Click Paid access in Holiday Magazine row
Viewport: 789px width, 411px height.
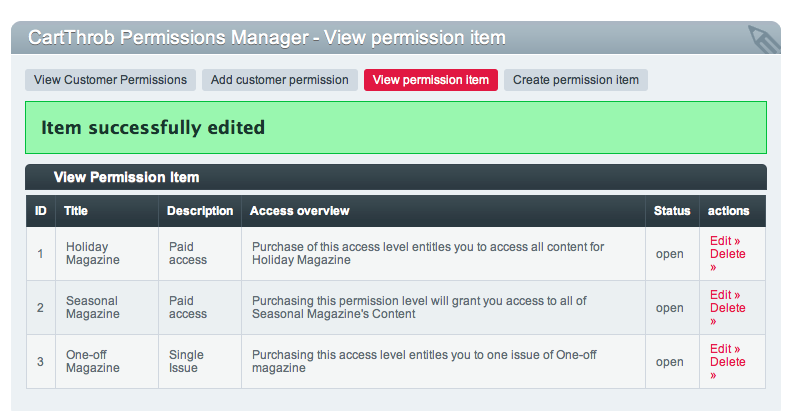(200, 254)
